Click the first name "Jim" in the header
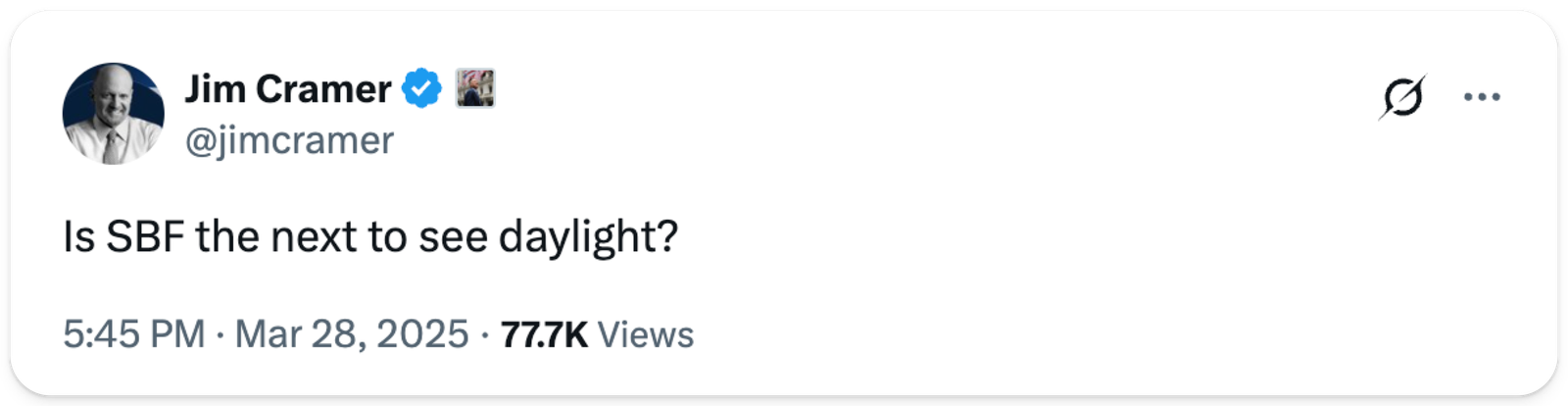The image size is (1568, 406). pos(215,89)
